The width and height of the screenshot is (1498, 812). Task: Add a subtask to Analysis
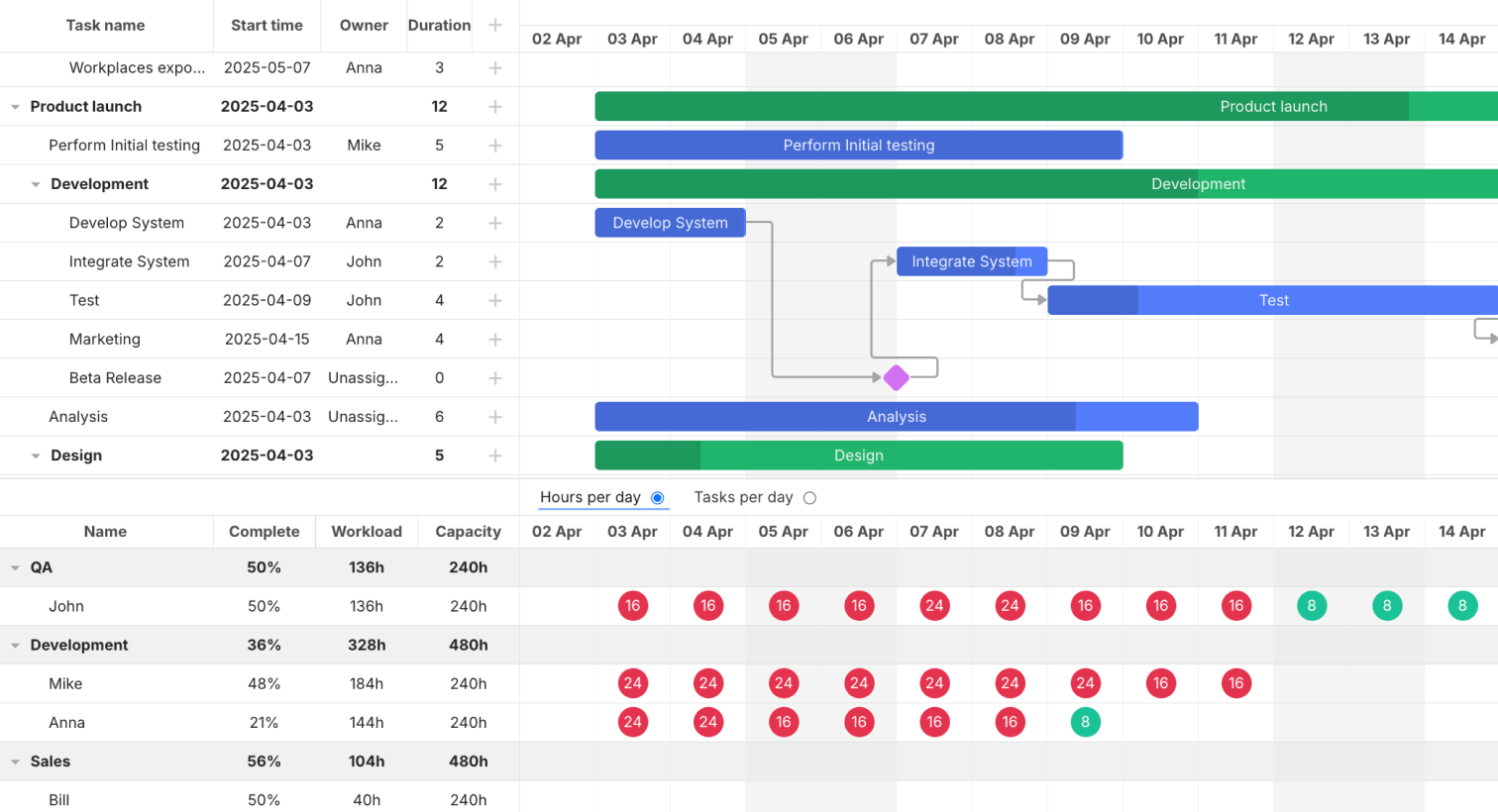[495, 416]
